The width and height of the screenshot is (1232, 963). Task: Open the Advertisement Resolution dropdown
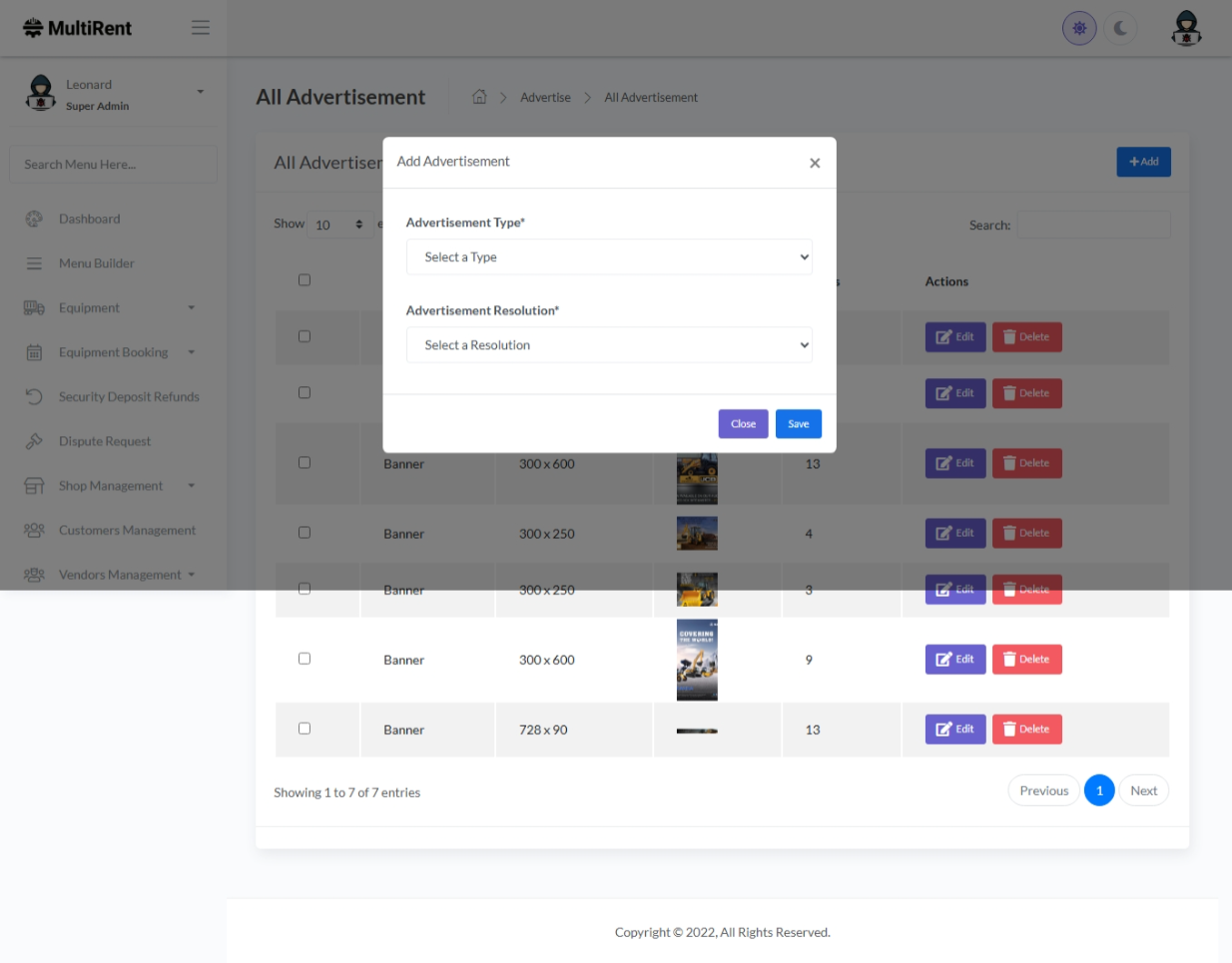point(609,345)
